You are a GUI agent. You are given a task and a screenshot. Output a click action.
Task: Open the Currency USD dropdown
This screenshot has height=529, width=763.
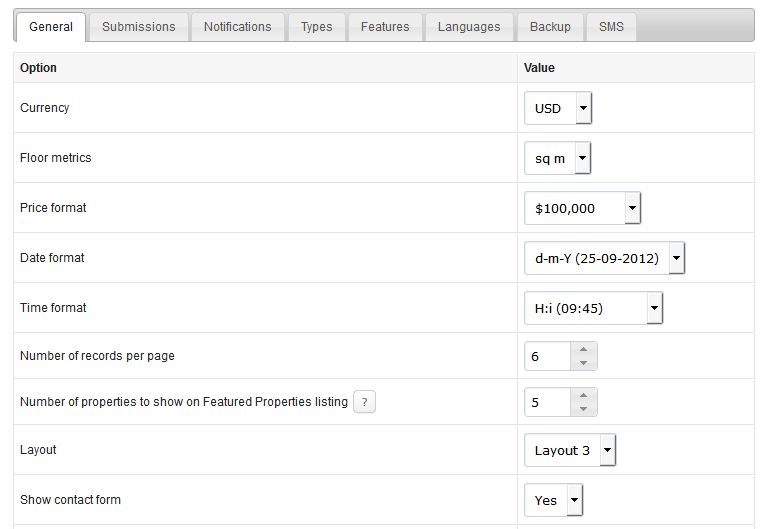click(558, 108)
